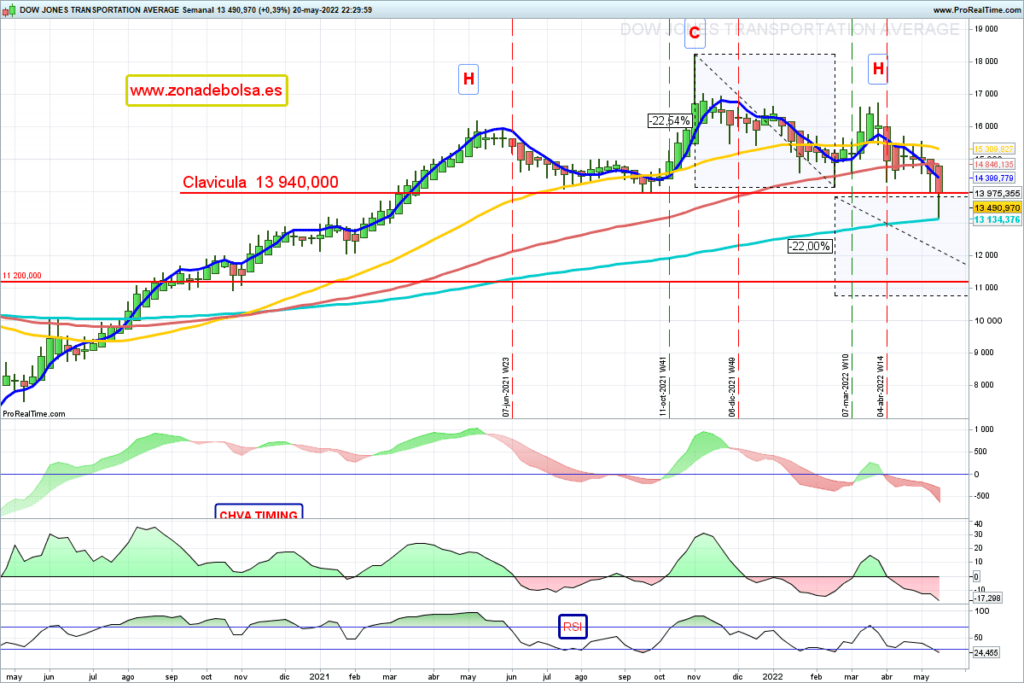This screenshot has height=683, width=1024.
Task: Click the '8 000' price axis label
Action: (984, 385)
